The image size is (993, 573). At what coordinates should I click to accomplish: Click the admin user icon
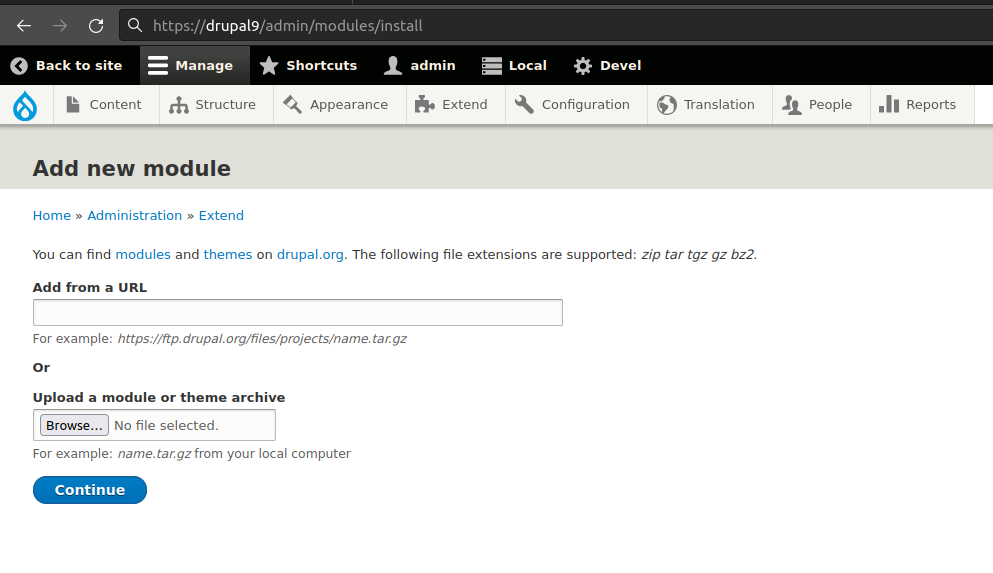[x=393, y=66]
